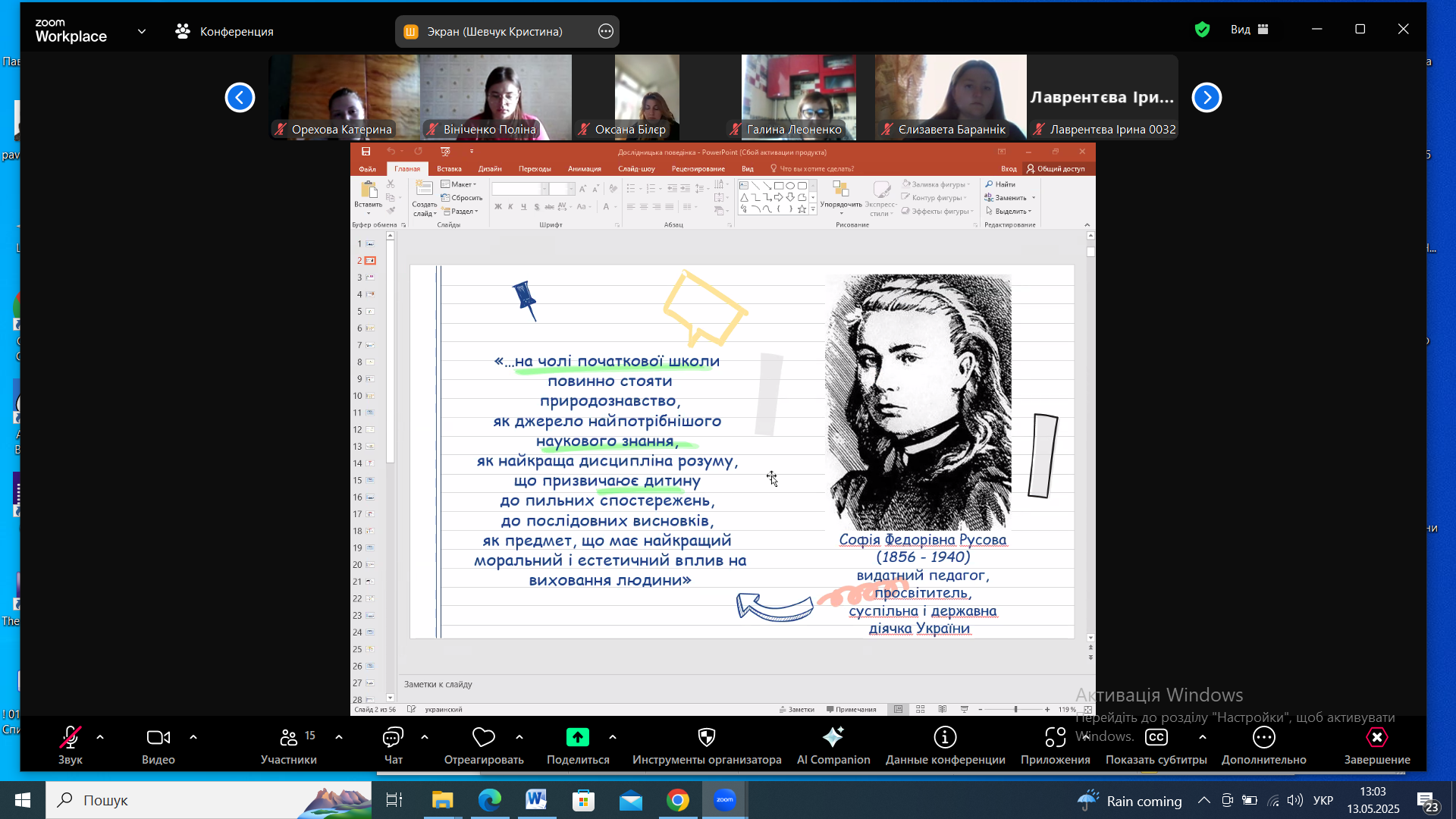Toggle underline Ч formatting
Screen dimensions: 1456x819
[x=523, y=206]
